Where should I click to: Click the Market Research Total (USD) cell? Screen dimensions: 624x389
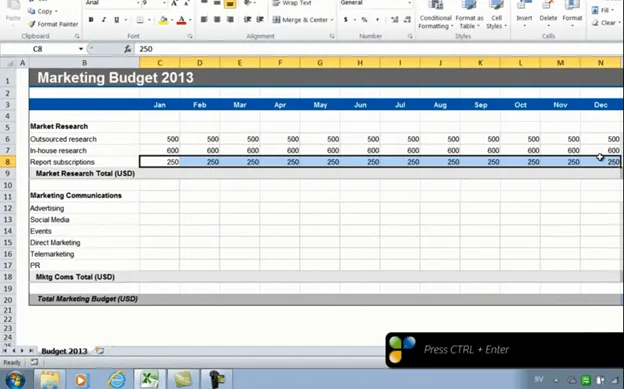point(85,174)
